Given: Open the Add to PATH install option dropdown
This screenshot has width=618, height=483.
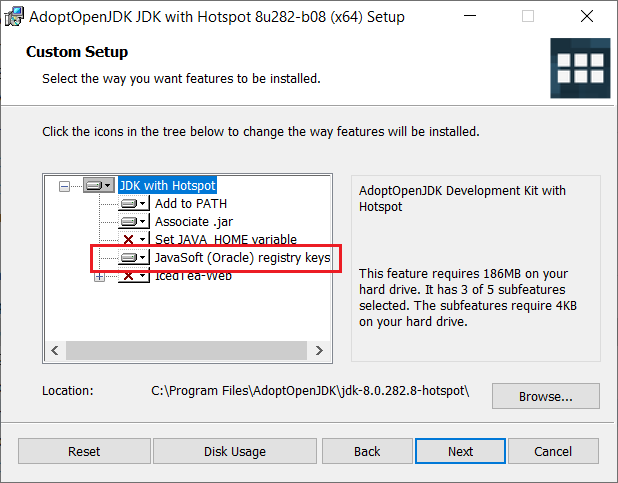Looking at the screenshot, I should tap(134, 203).
